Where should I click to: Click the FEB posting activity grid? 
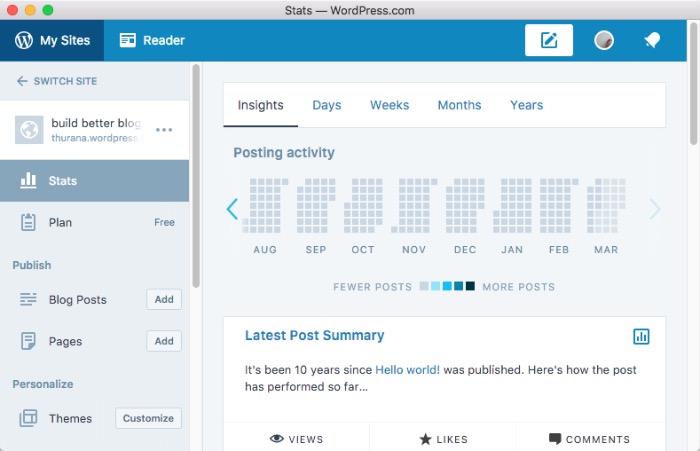coord(559,205)
